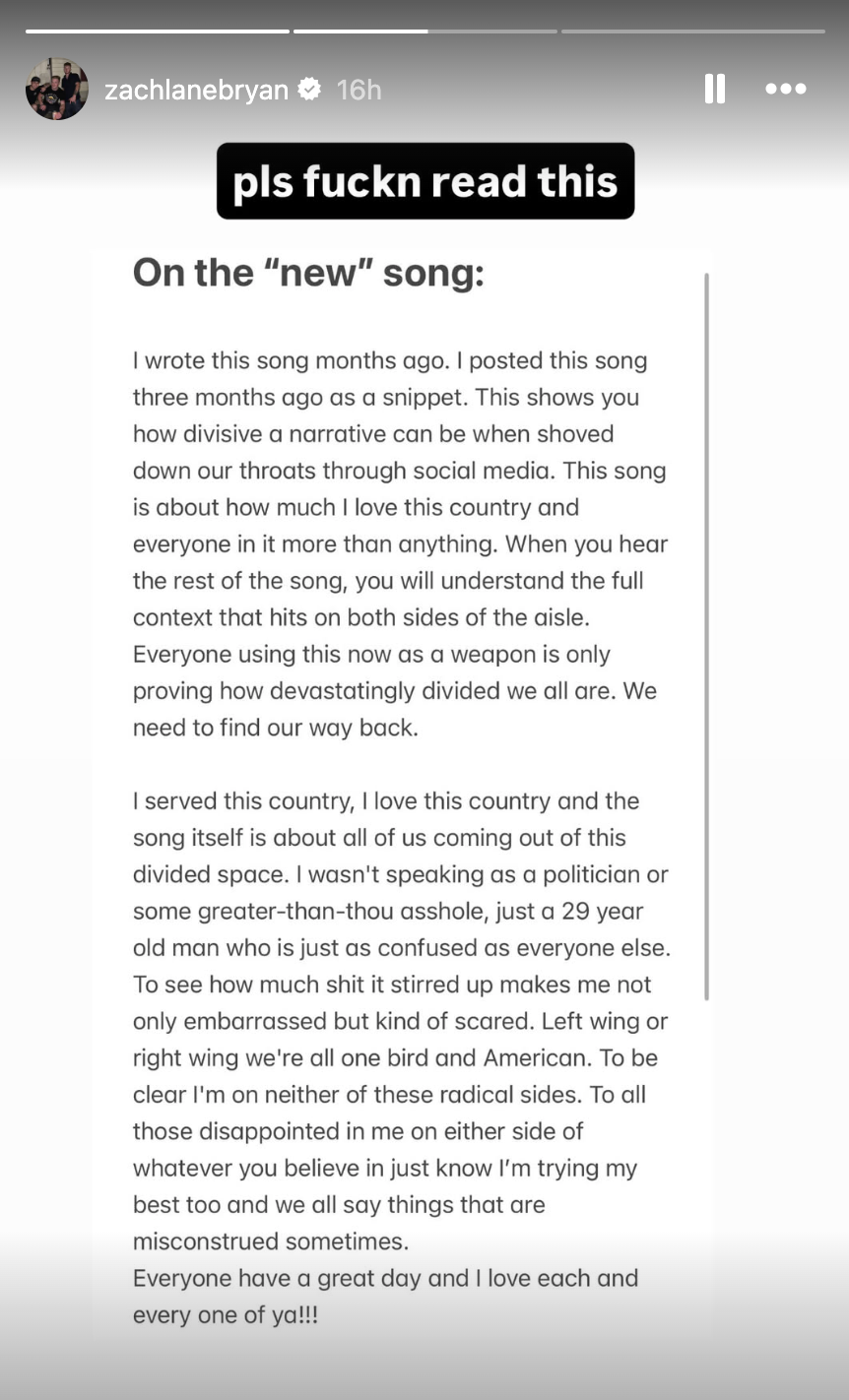
Task: Click the 16h timestamp
Action: [359, 90]
